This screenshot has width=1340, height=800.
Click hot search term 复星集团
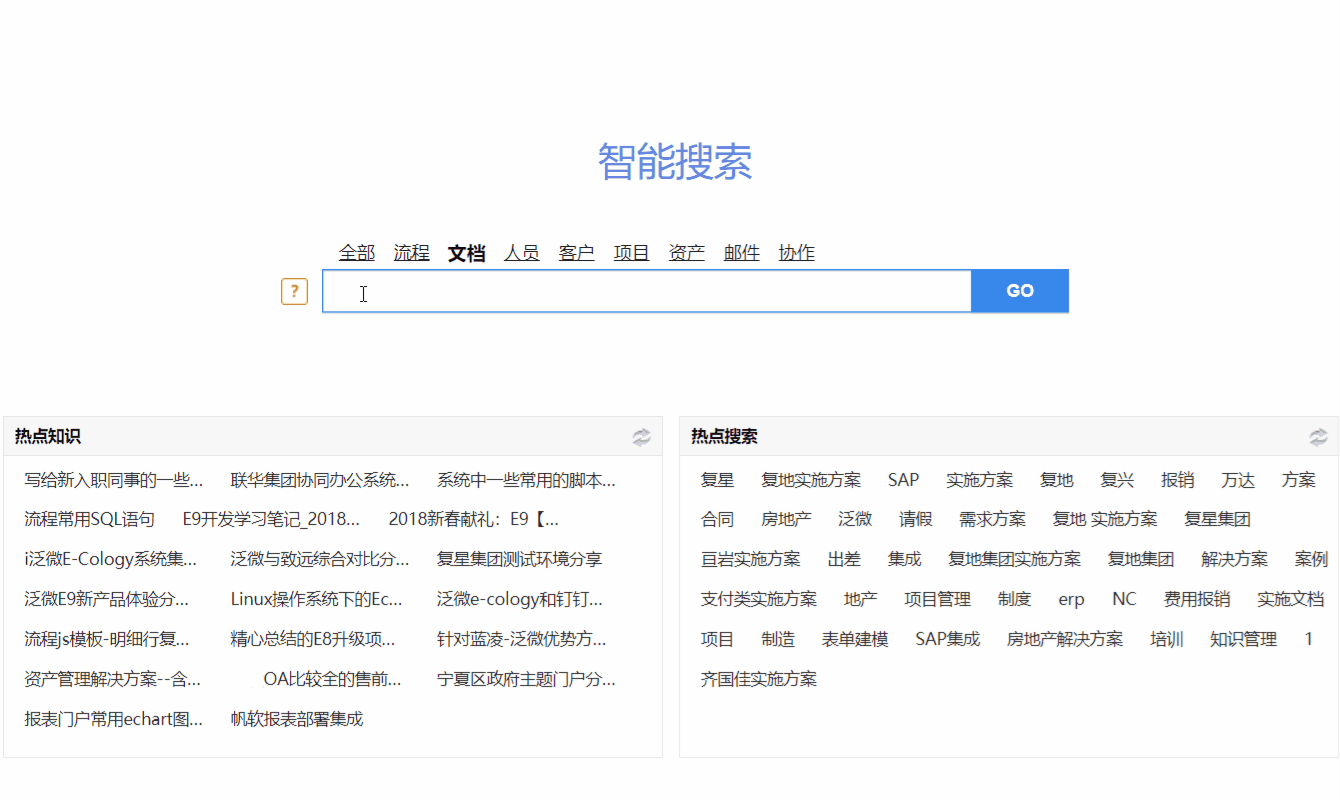click(1218, 520)
